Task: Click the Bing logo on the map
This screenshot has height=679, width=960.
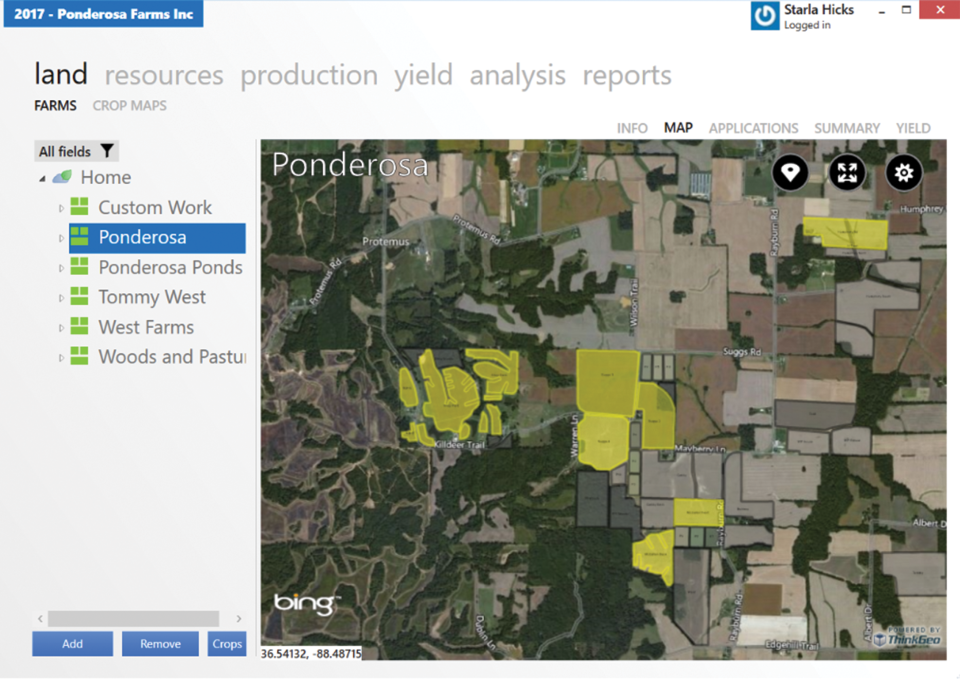Action: (x=306, y=602)
